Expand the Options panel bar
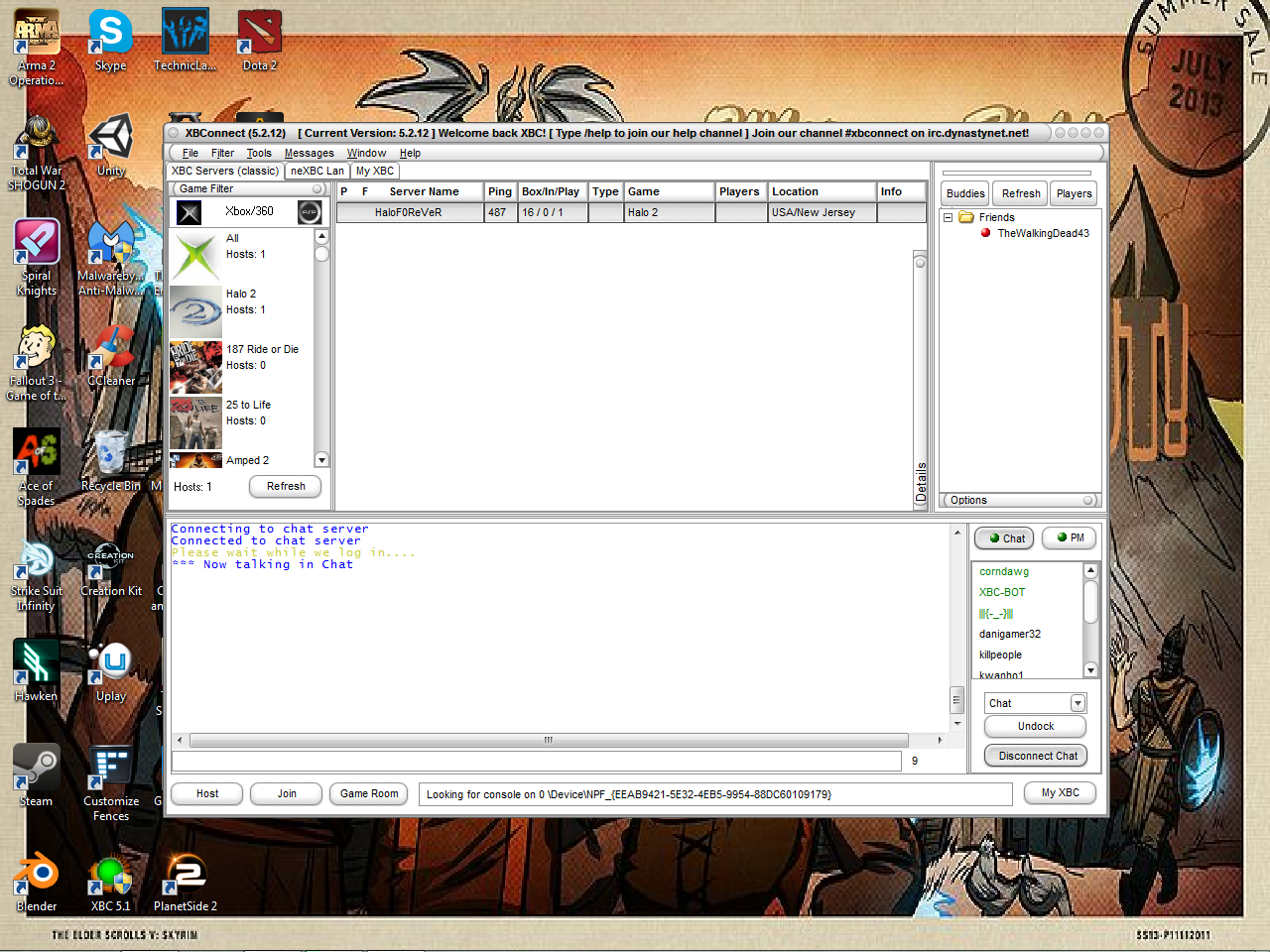Image resolution: width=1270 pixels, height=952 pixels. point(1020,501)
